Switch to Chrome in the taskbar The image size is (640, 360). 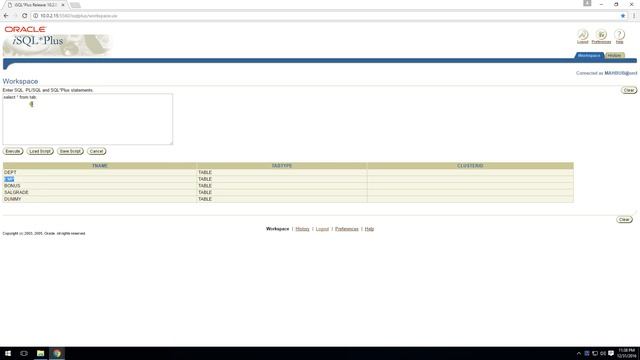(x=57, y=353)
